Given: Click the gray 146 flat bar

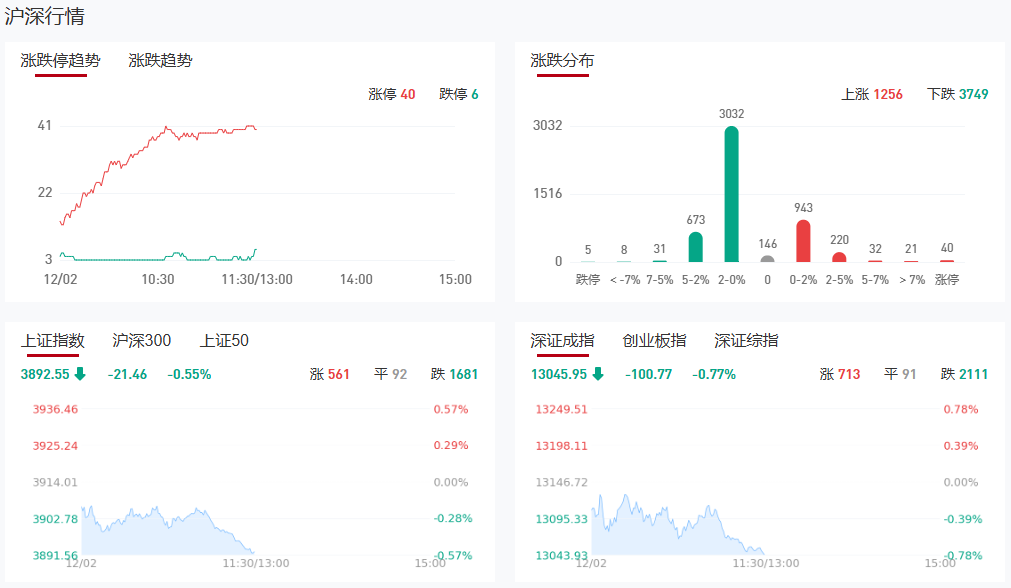Looking at the screenshot, I should (x=767, y=259).
